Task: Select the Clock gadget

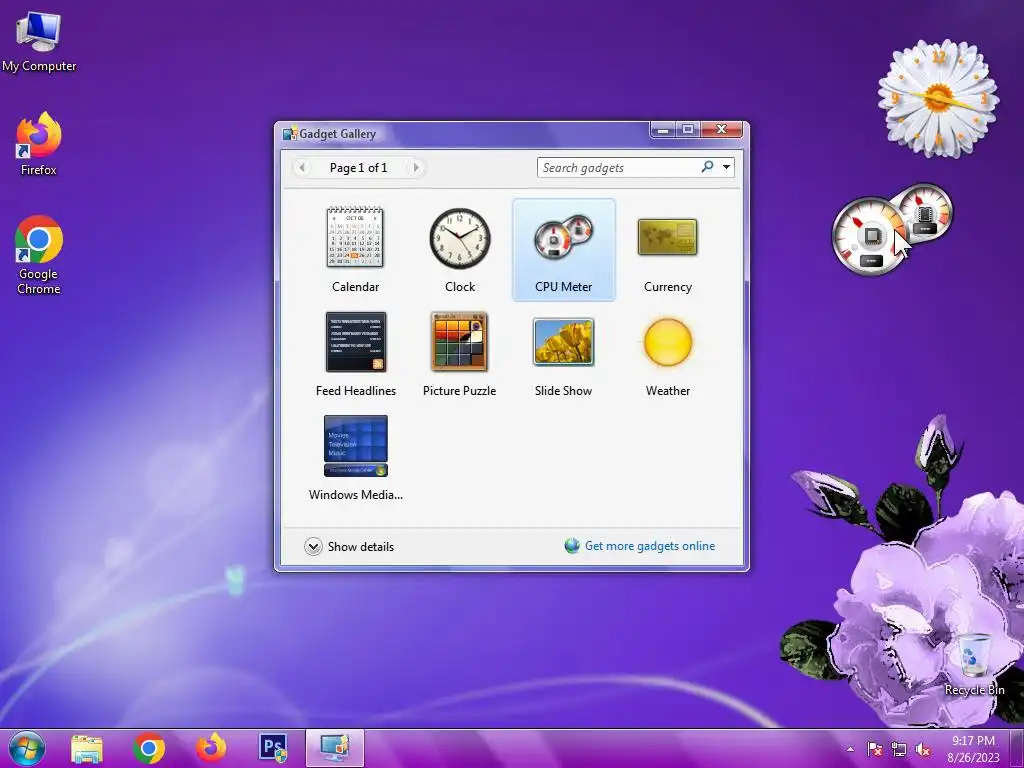Action: pos(460,249)
